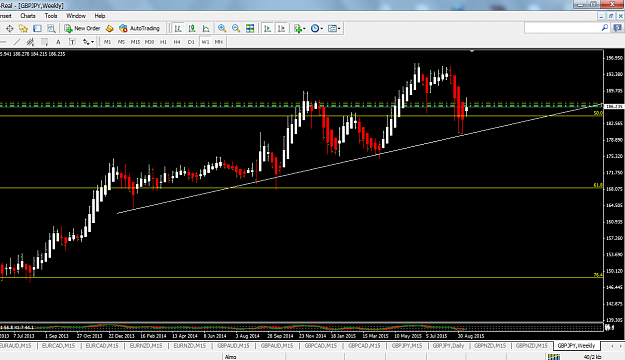The width and height of the screenshot is (625, 360).
Task: Select the text label tool
Action: (x=72, y=42)
